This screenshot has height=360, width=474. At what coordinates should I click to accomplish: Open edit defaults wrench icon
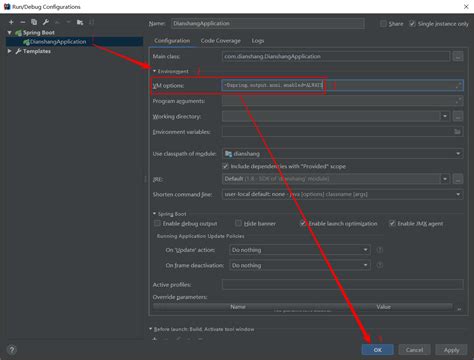tap(46, 22)
